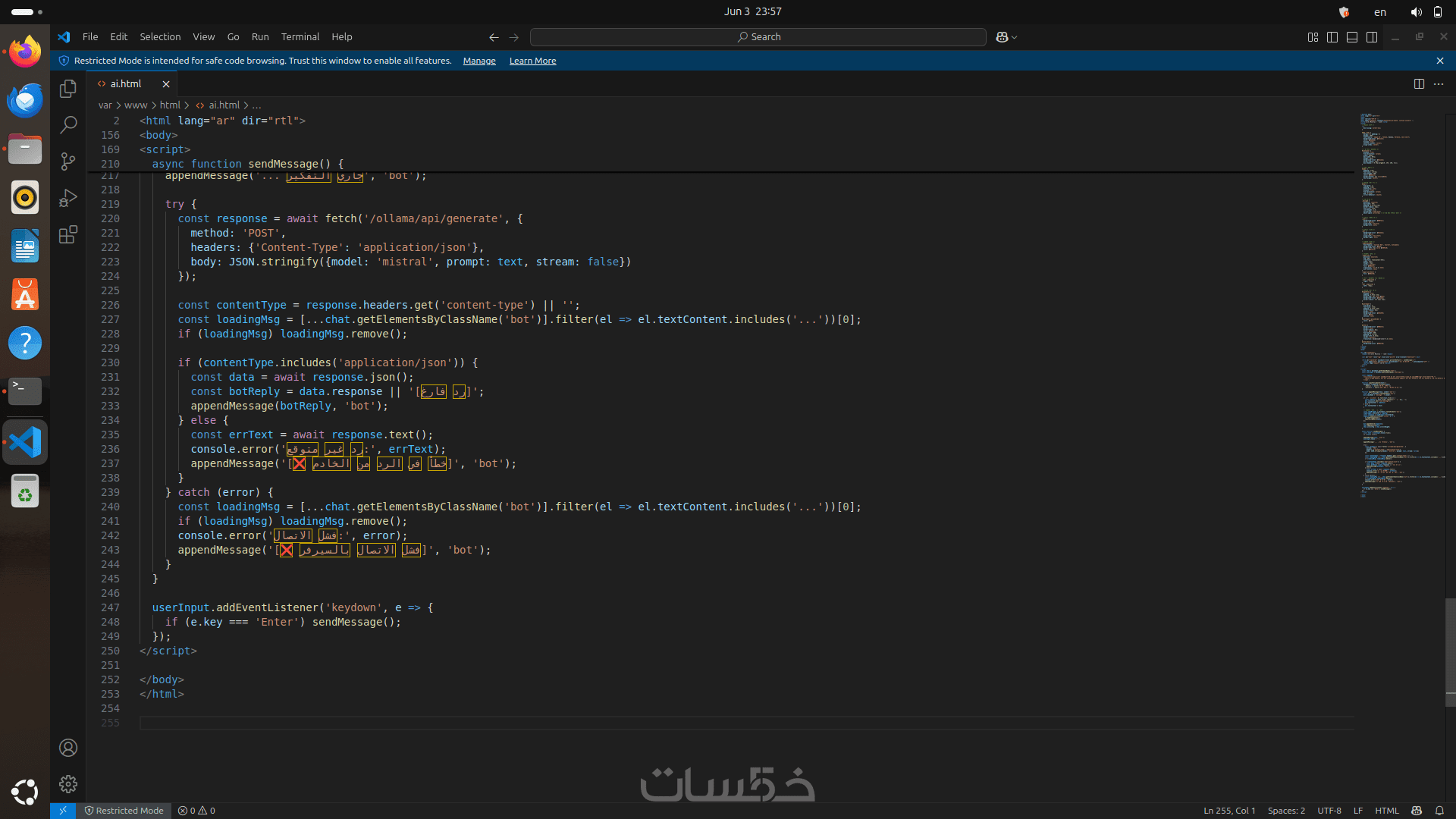Open the Accounts menu icon
Screen dimensions: 1456x819
point(68,748)
